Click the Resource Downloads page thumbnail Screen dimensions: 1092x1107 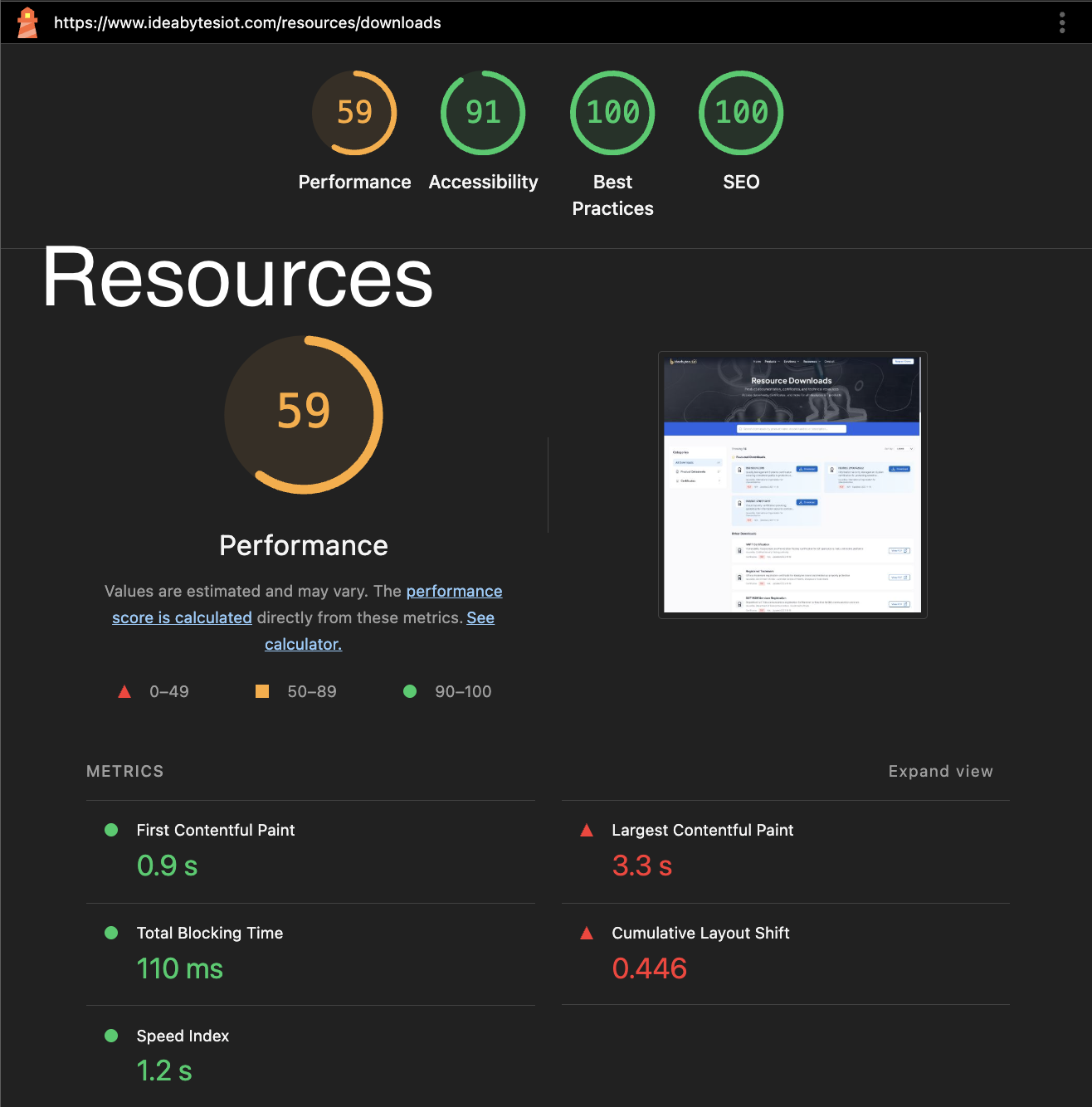point(791,484)
